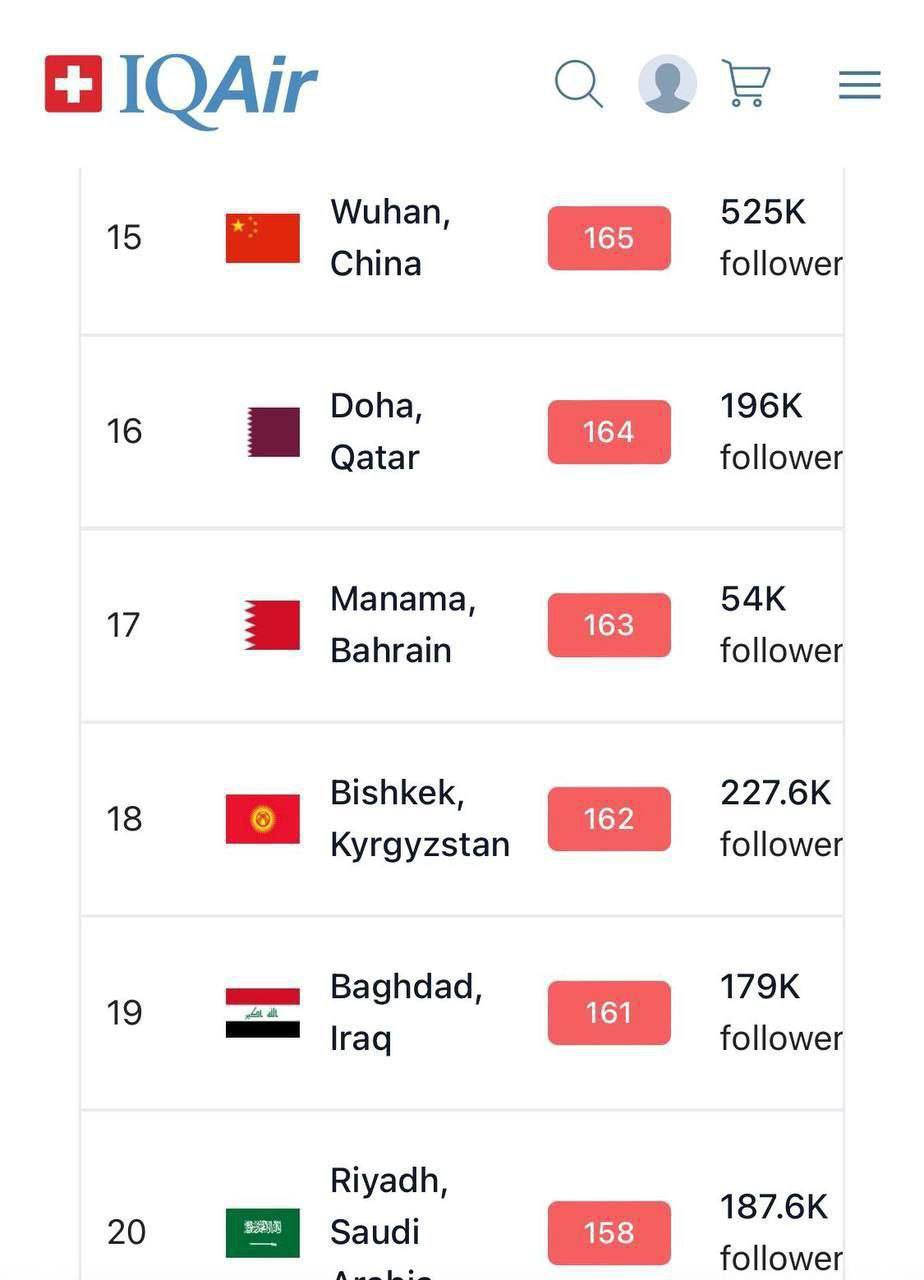Click the red AQI indicator showing 162
924x1280 pixels.
point(608,818)
